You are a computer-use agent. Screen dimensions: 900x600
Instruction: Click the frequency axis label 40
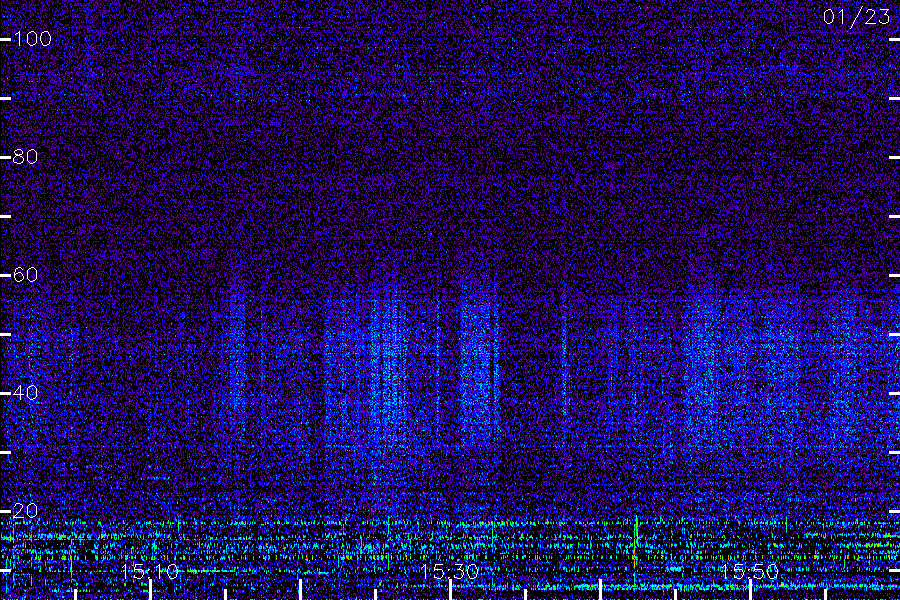[x=25, y=393]
